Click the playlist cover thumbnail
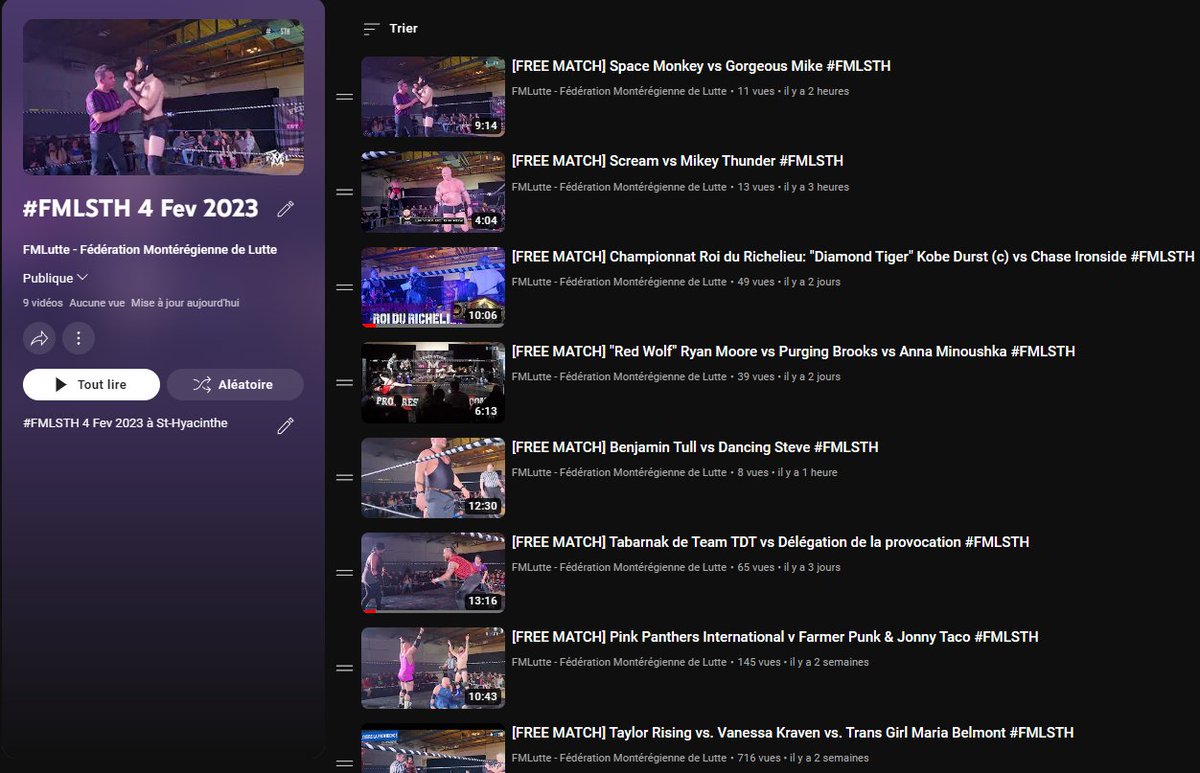 click(163, 97)
